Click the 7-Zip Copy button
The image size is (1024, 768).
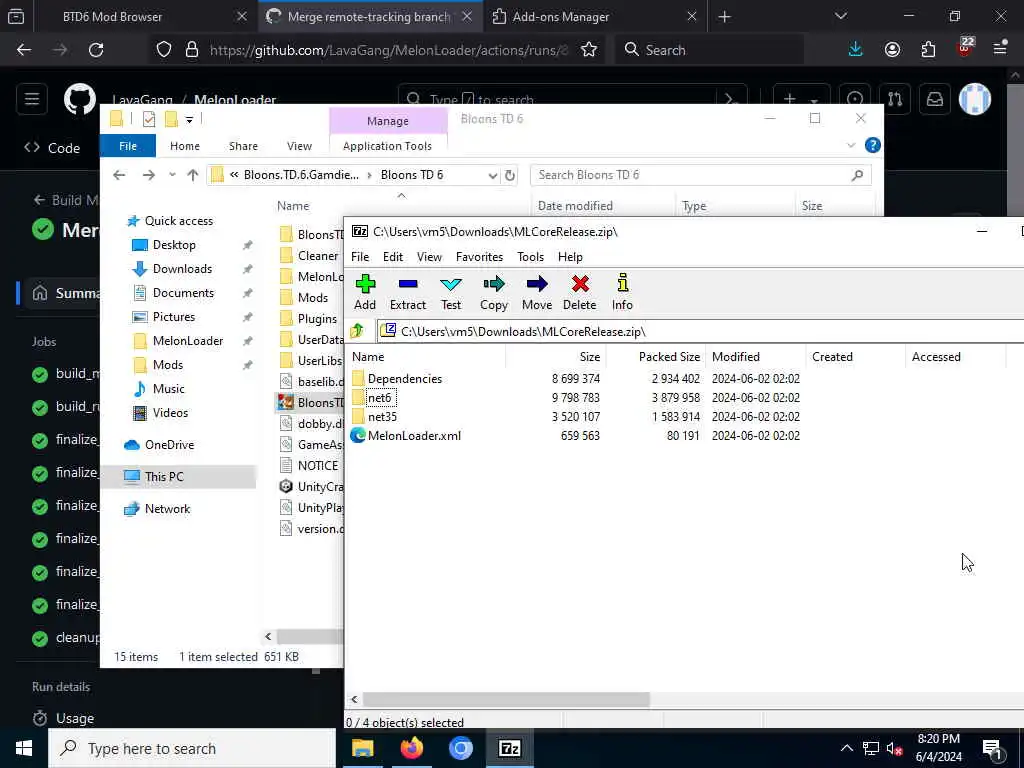pos(494,292)
